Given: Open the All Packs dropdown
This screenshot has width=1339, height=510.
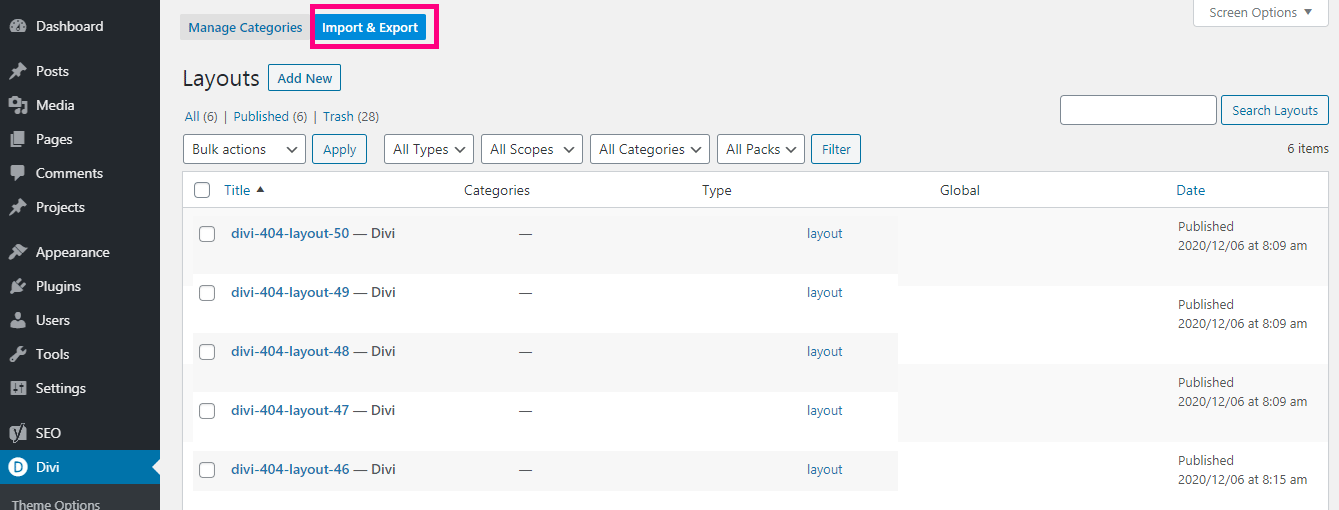Looking at the screenshot, I should [x=761, y=149].
